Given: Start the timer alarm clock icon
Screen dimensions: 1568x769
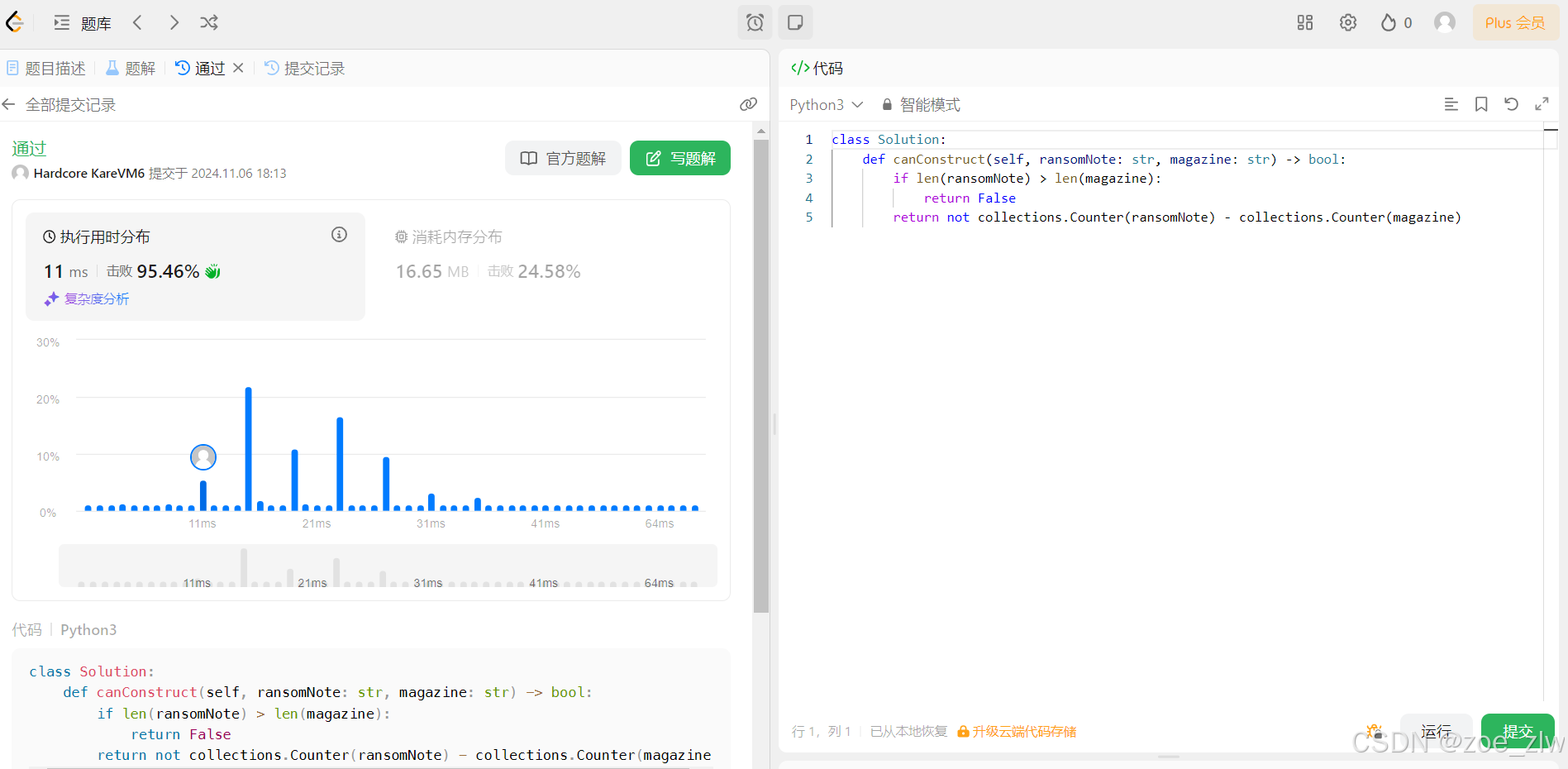Looking at the screenshot, I should click(x=755, y=22).
